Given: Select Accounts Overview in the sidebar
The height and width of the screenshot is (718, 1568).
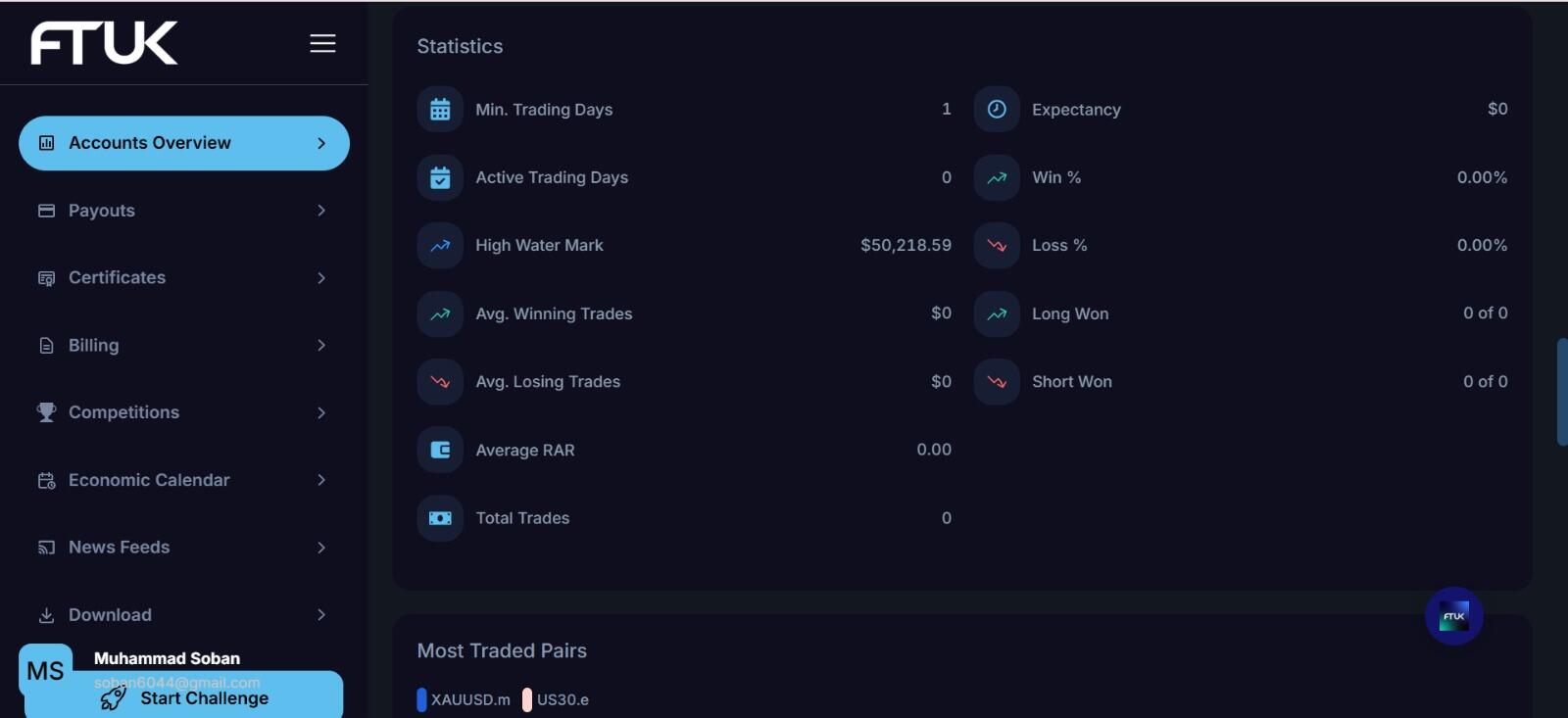Looking at the screenshot, I should tap(184, 143).
